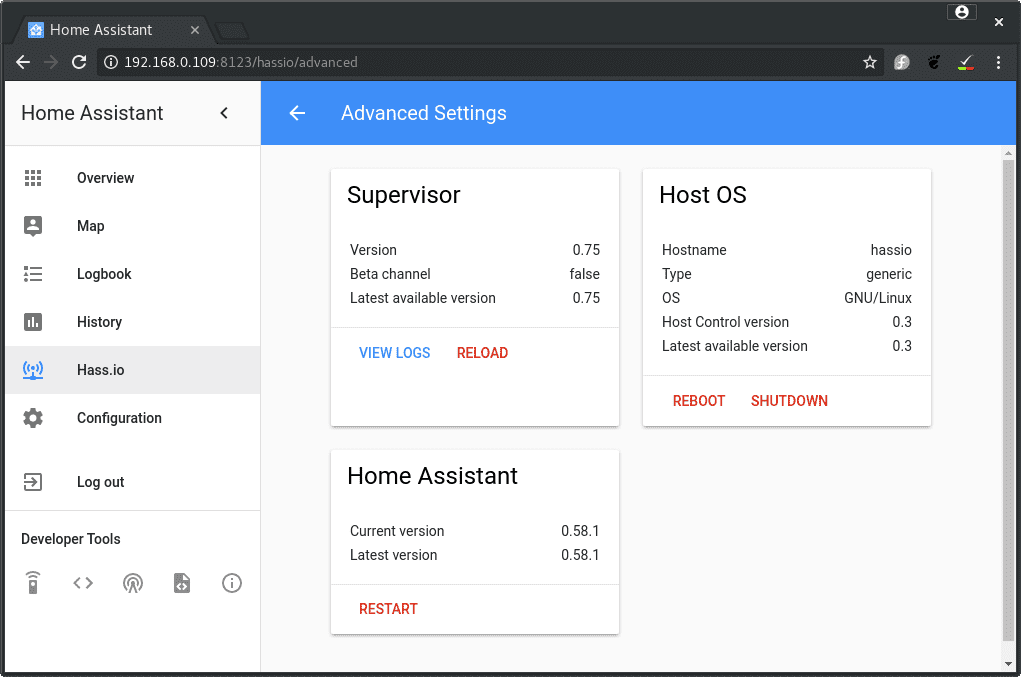Open the Chrome three-dot menu
This screenshot has height=677, width=1021.
[x=998, y=62]
